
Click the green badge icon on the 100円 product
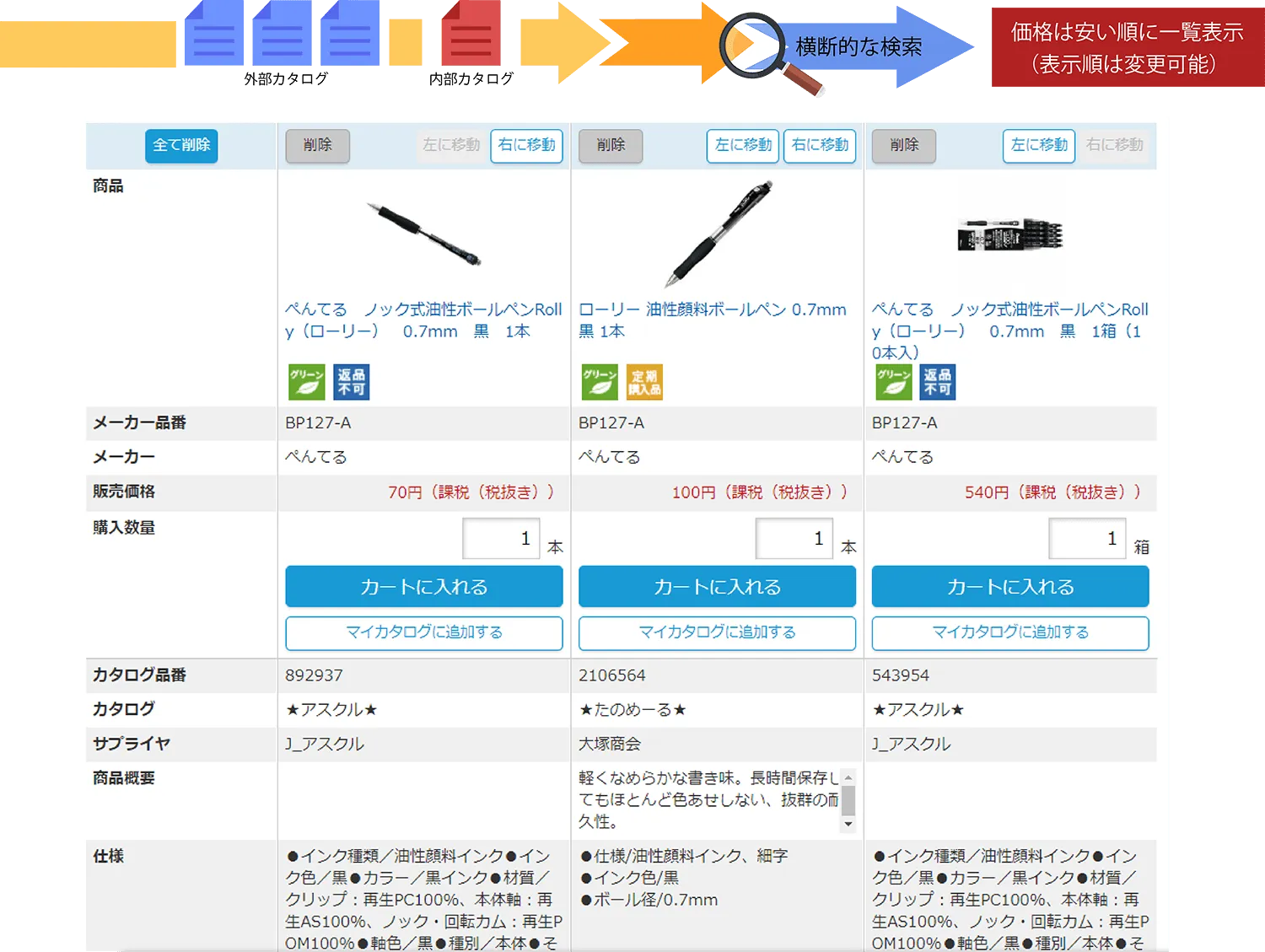(600, 382)
